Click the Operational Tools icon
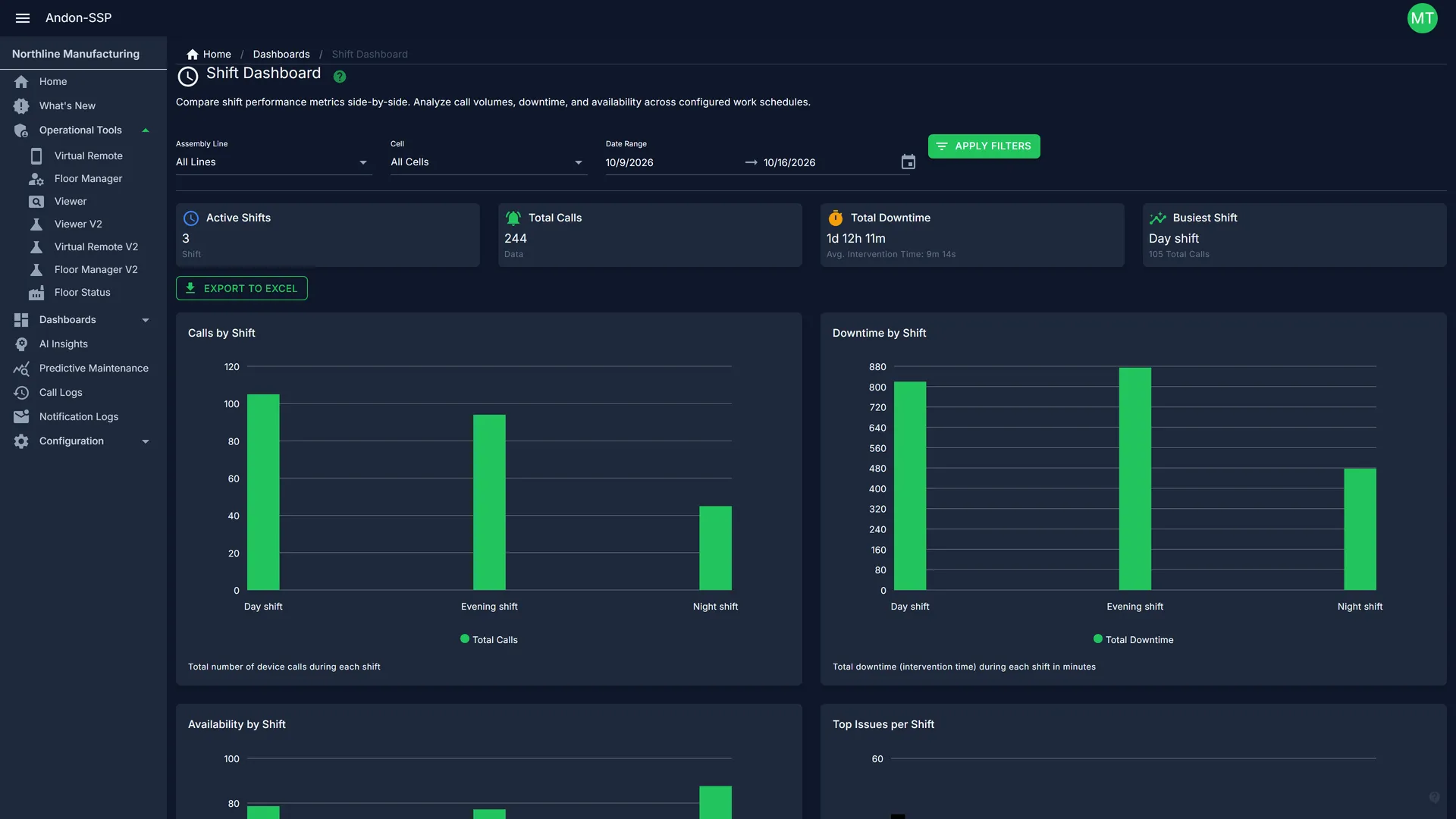Screen dimensions: 1456x819 pos(21,130)
